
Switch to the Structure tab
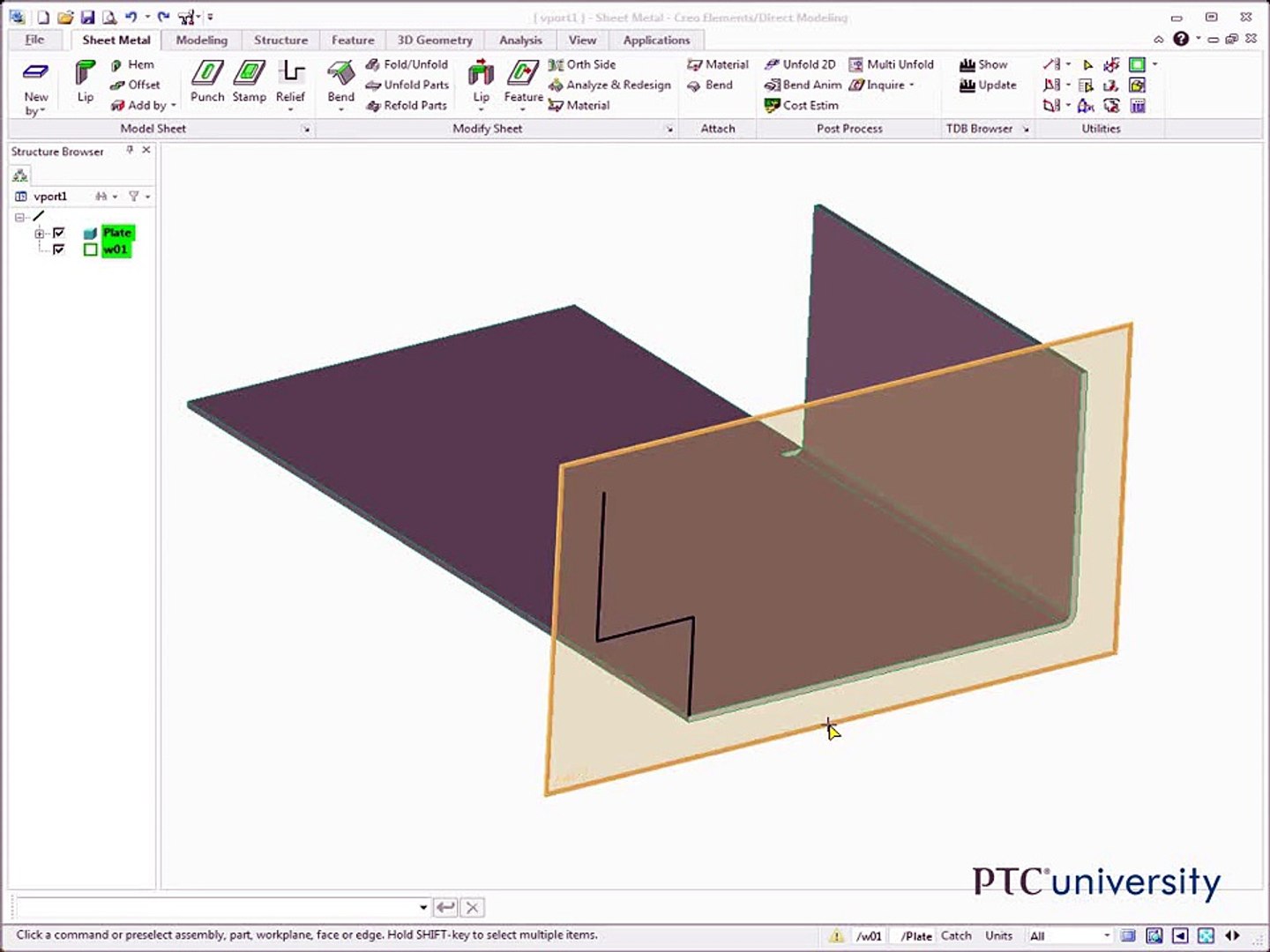tap(280, 40)
